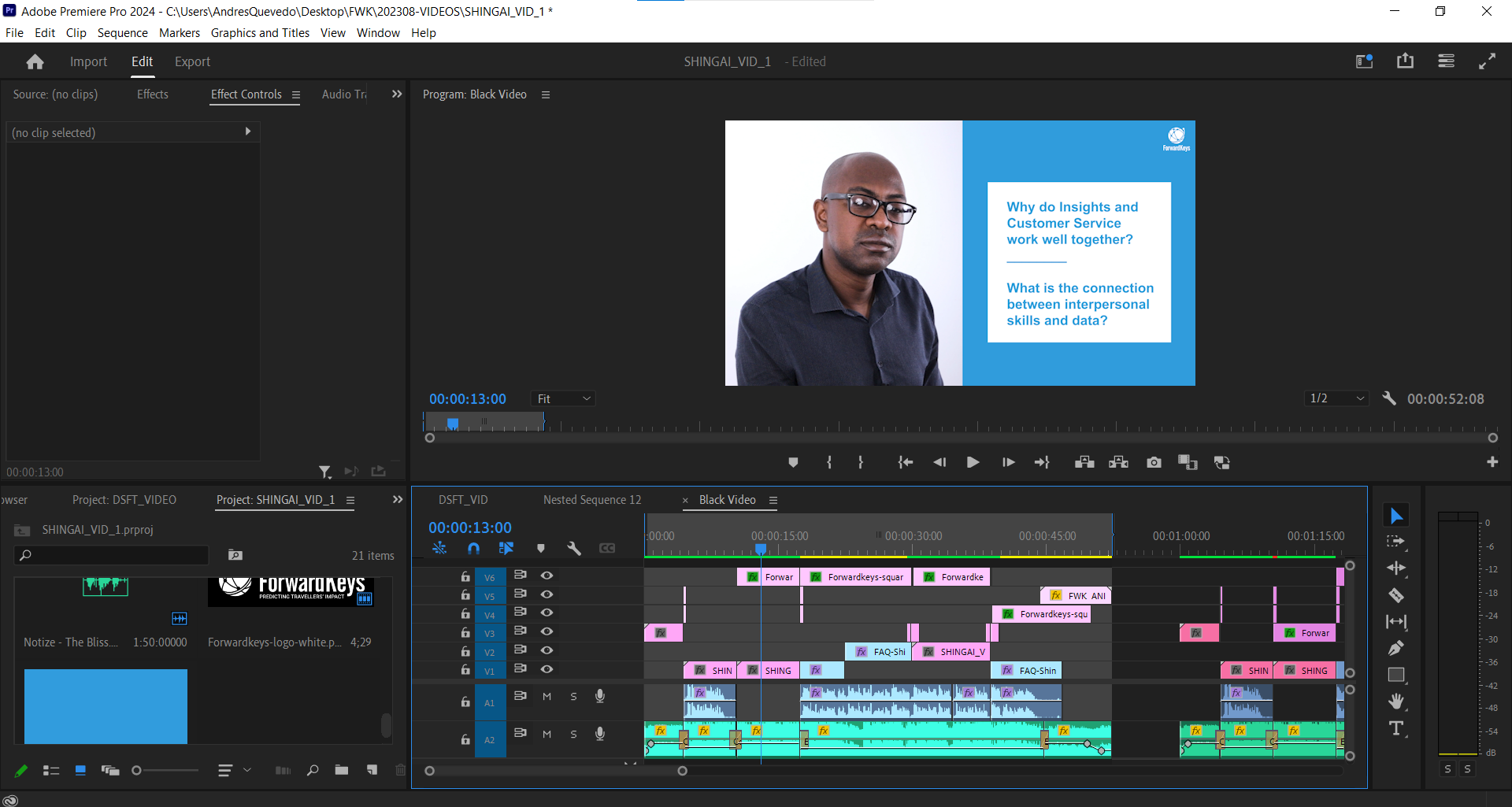Screen dimensions: 1512x807
Task: Click the Lift button
Action: 1084,462
